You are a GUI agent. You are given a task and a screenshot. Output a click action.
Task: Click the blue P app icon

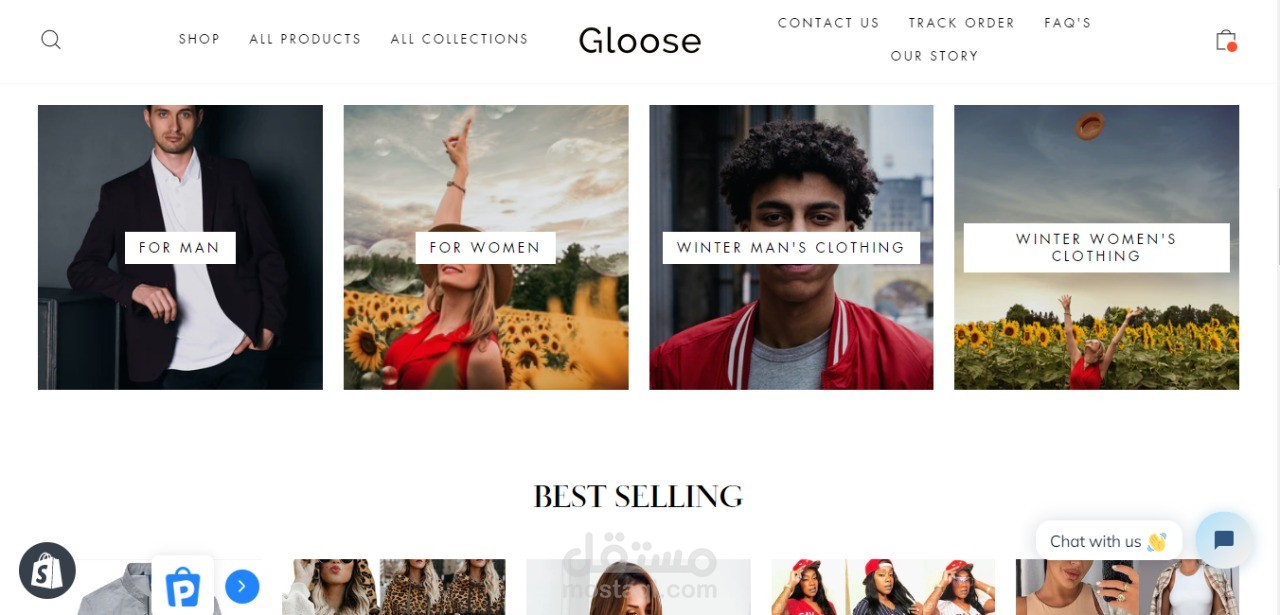tap(183, 587)
